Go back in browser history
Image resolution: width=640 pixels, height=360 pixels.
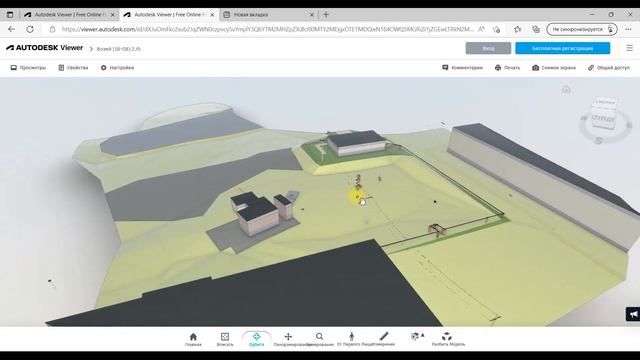point(11,29)
